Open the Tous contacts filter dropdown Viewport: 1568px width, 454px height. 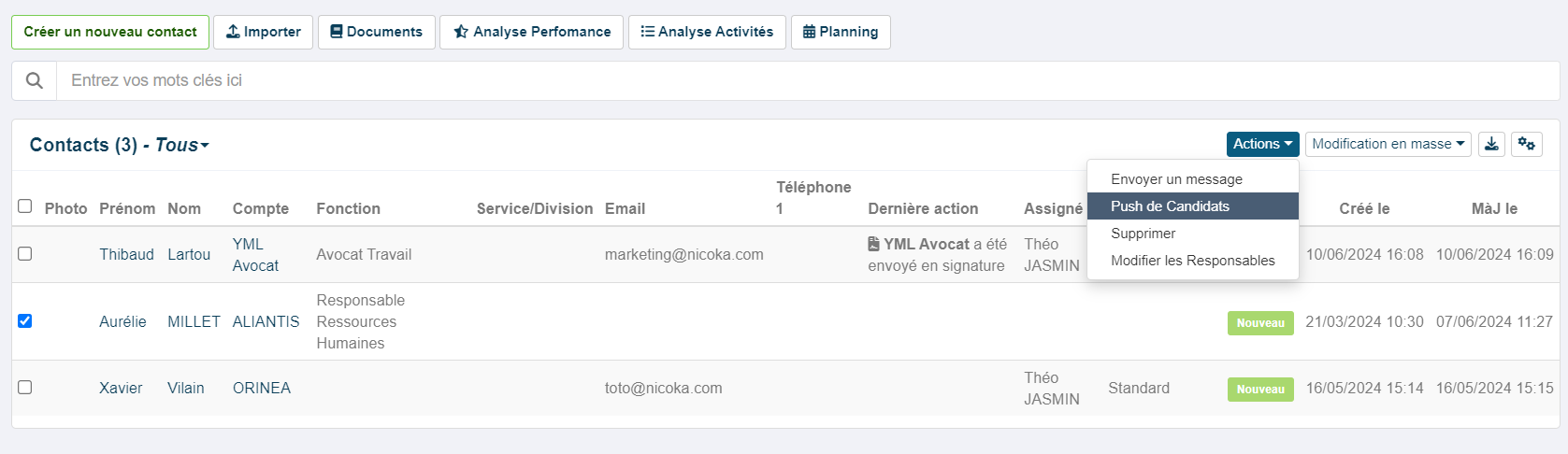point(181,145)
